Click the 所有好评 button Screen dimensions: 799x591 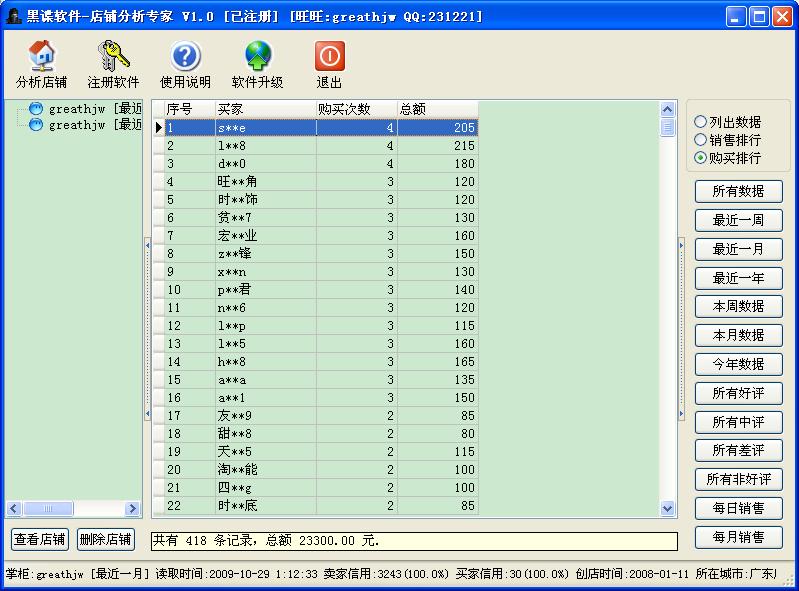[x=738, y=393]
